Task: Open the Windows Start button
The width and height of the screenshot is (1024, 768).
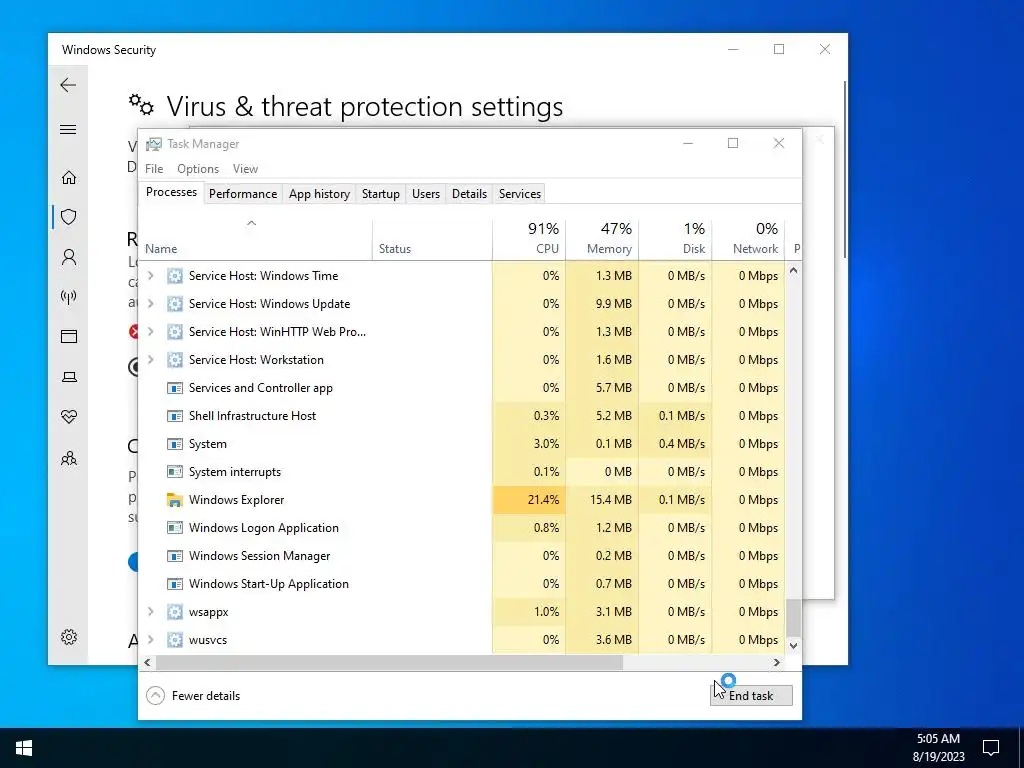Action: (24, 748)
